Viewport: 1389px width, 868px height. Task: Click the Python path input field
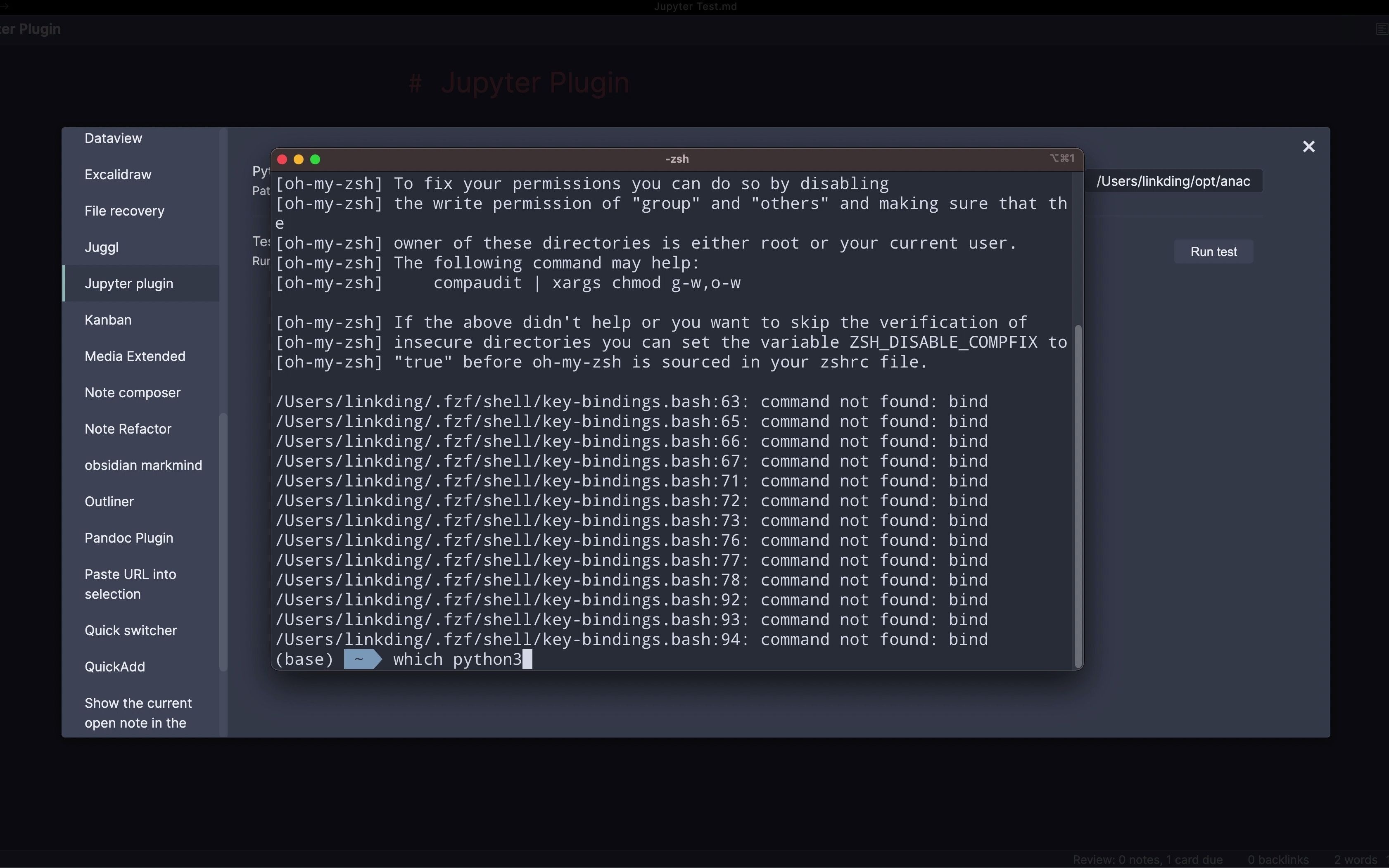tap(1175, 181)
